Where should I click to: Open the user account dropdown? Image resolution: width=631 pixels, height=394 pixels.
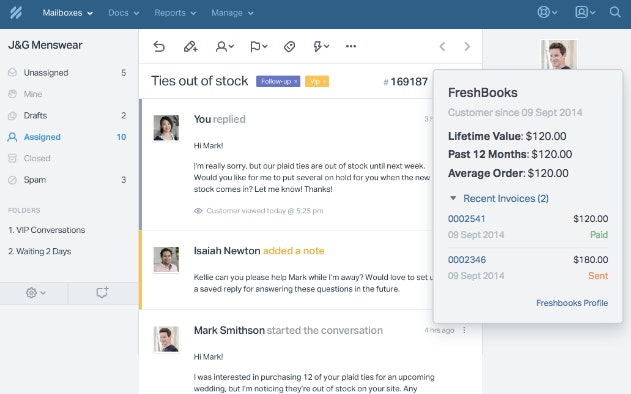(585, 12)
